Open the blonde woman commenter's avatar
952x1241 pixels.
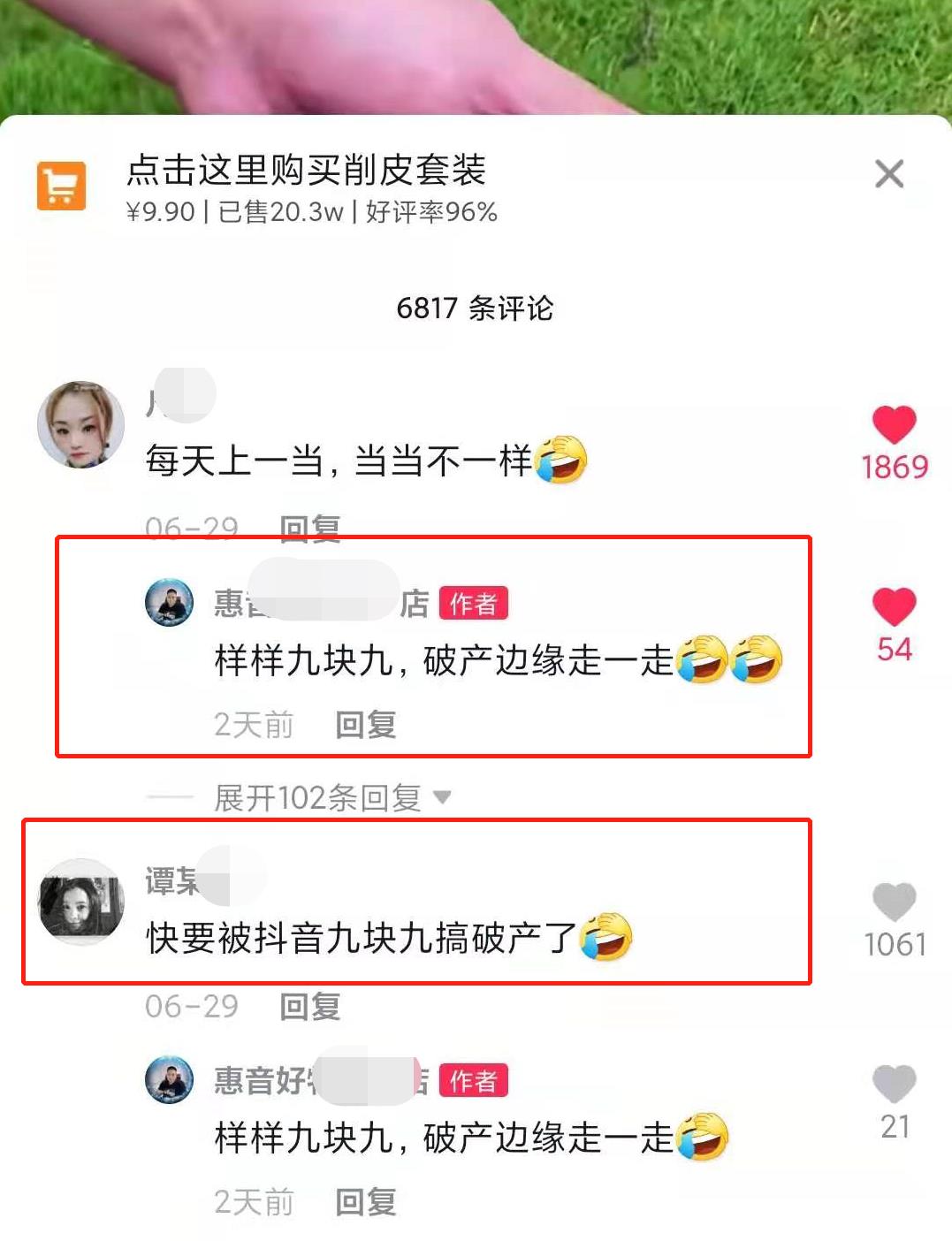pyautogui.click(x=80, y=424)
